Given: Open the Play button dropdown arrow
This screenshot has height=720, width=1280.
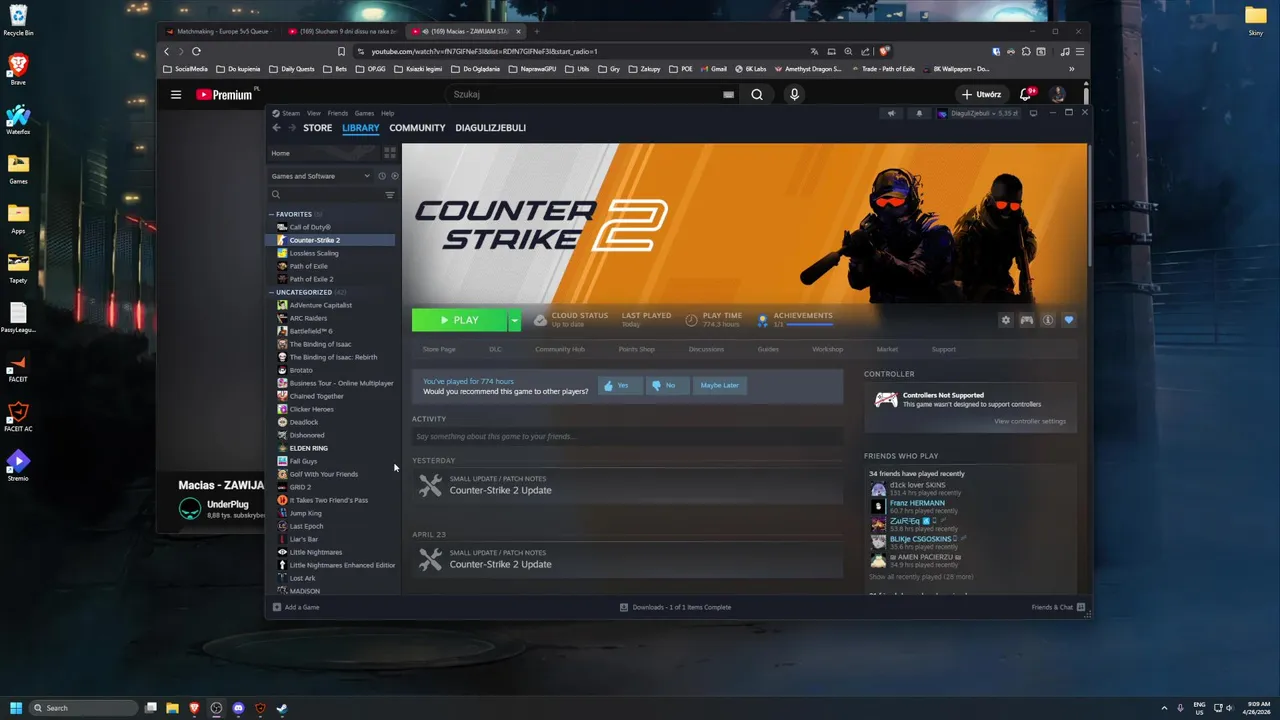Looking at the screenshot, I should point(514,320).
